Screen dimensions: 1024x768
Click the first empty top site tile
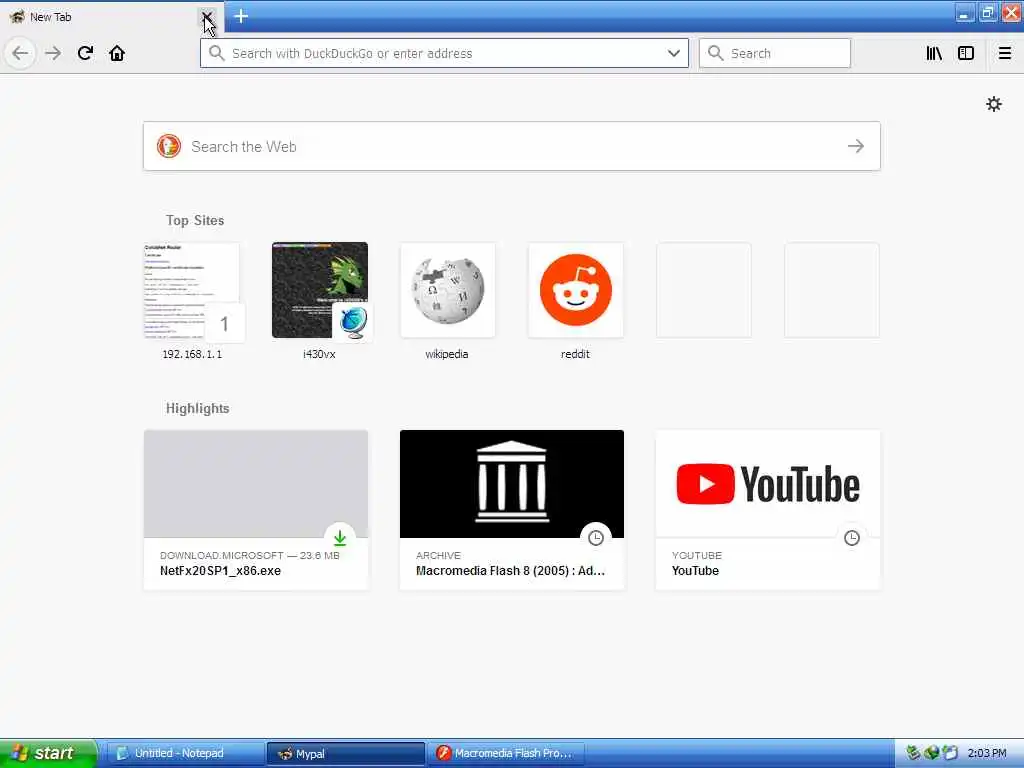(x=703, y=290)
